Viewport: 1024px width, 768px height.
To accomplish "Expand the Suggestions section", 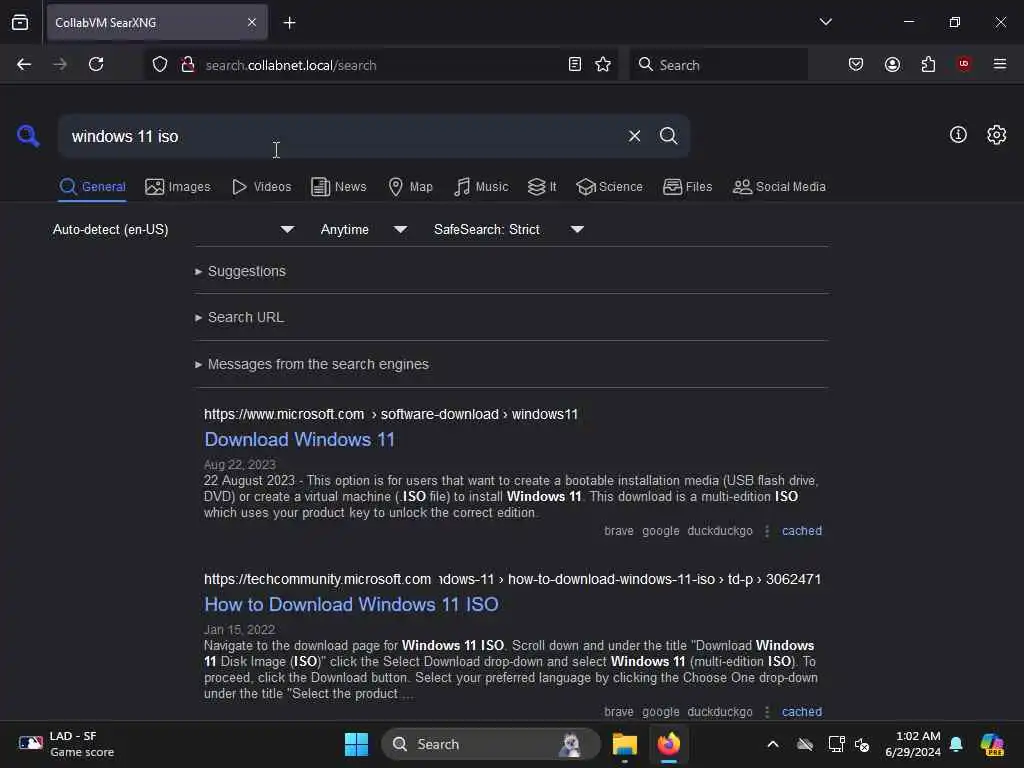I will pos(240,271).
